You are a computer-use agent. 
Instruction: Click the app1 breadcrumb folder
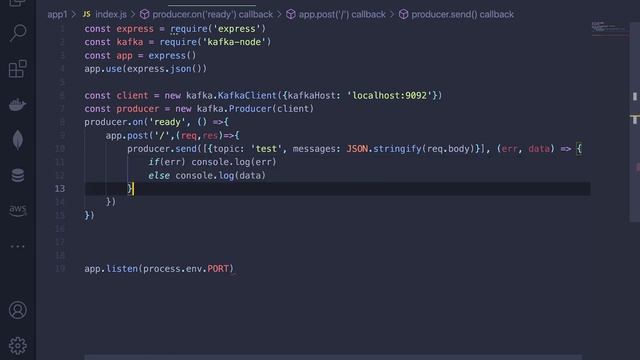[57, 14]
